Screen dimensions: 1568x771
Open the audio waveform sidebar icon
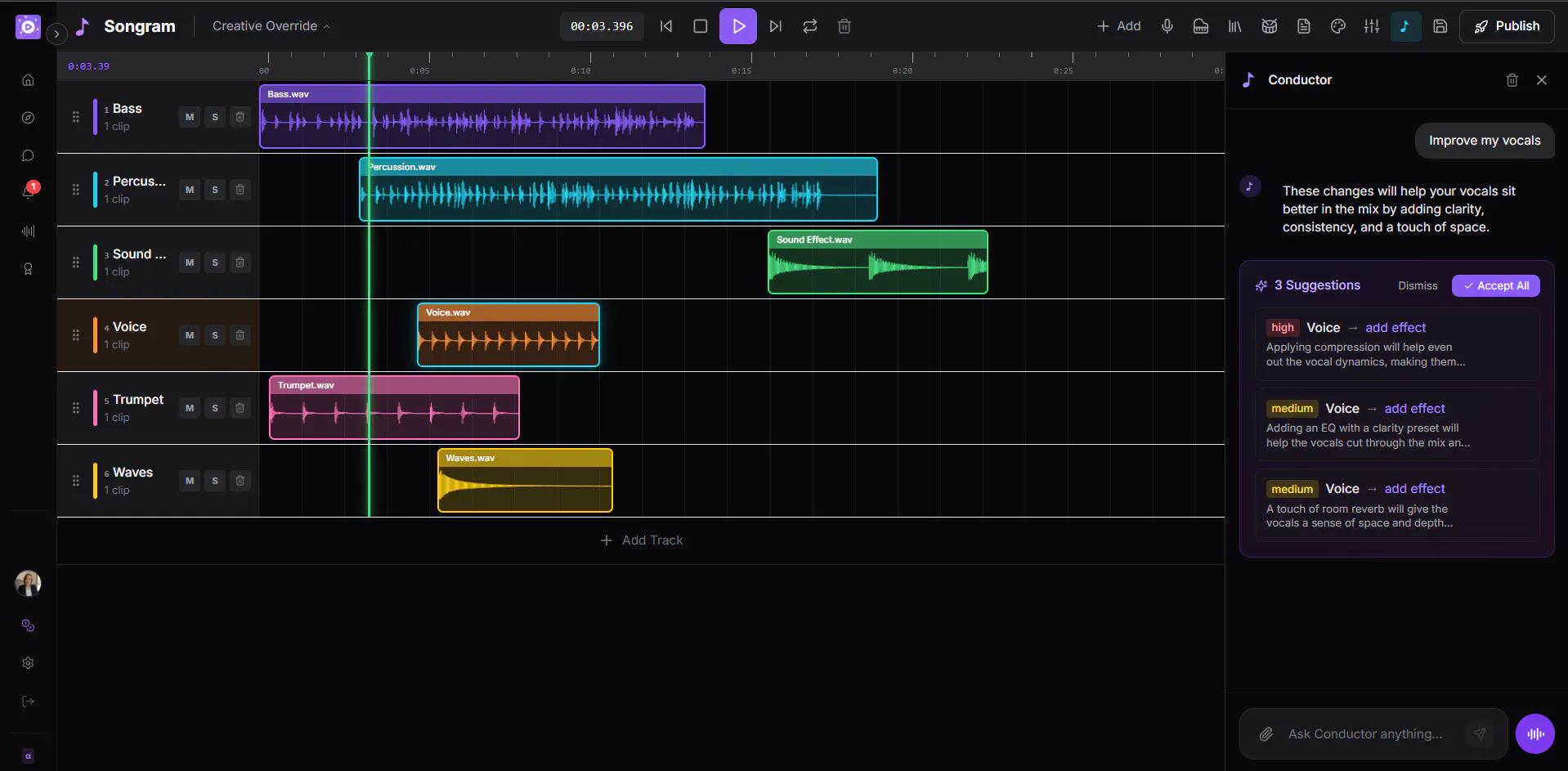[x=28, y=231]
